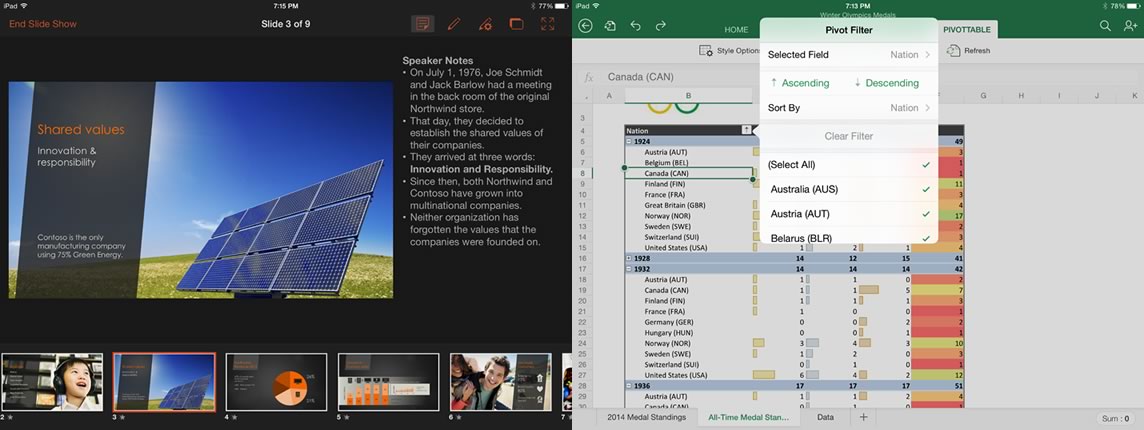1144x430 pixels.
Task: Select row 16 header in Excel
Action: coord(582,258)
